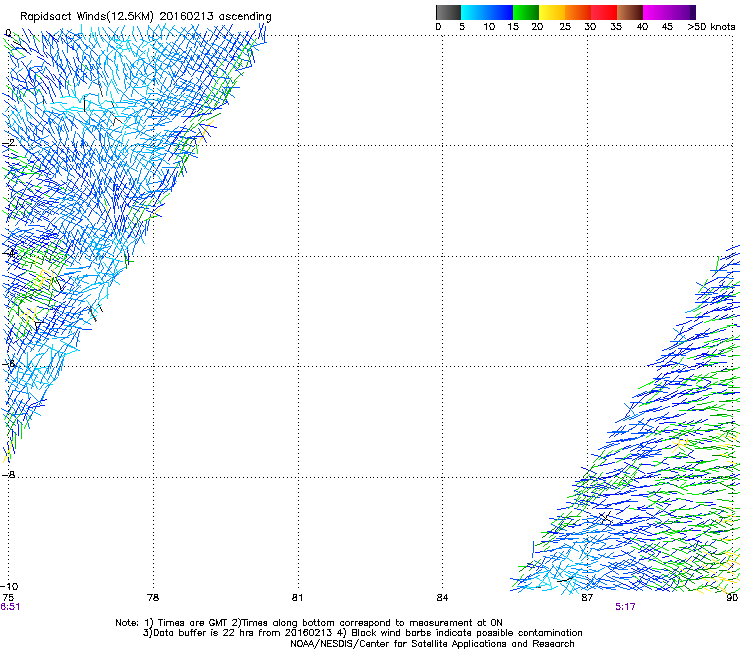Click latitude label -2 on left axis
The width and height of the screenshot is (740, 650).
pos(8,143)
